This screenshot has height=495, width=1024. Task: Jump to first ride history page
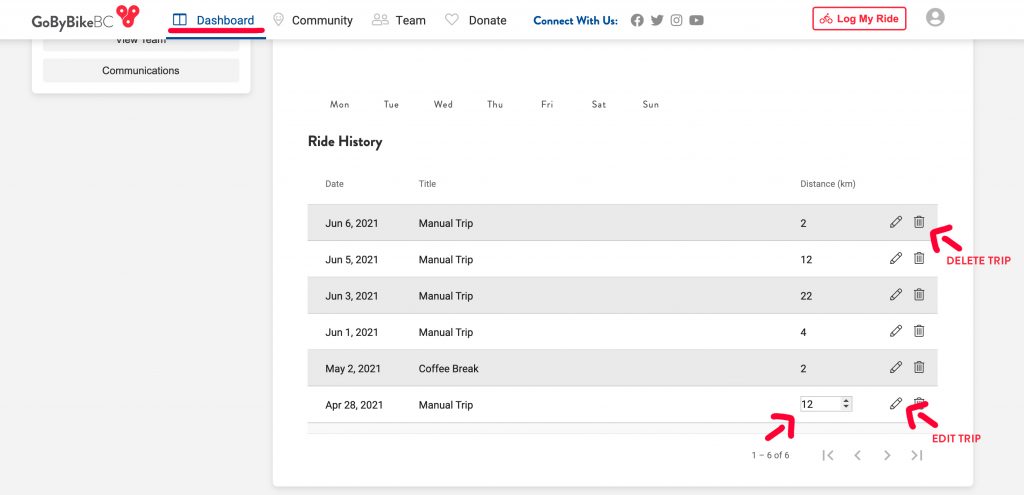pos(828,455)
